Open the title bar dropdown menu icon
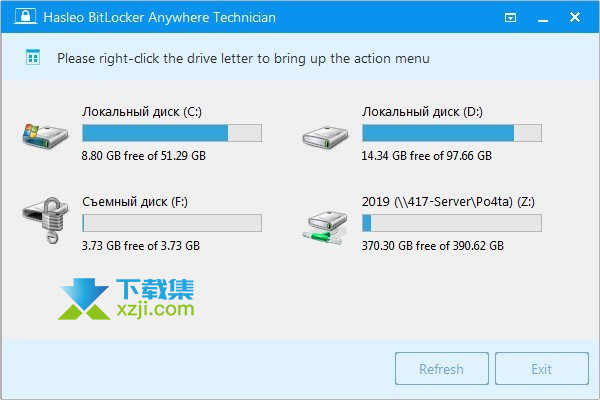This screenshot has height=400, width=600. [x=510, y=18]
